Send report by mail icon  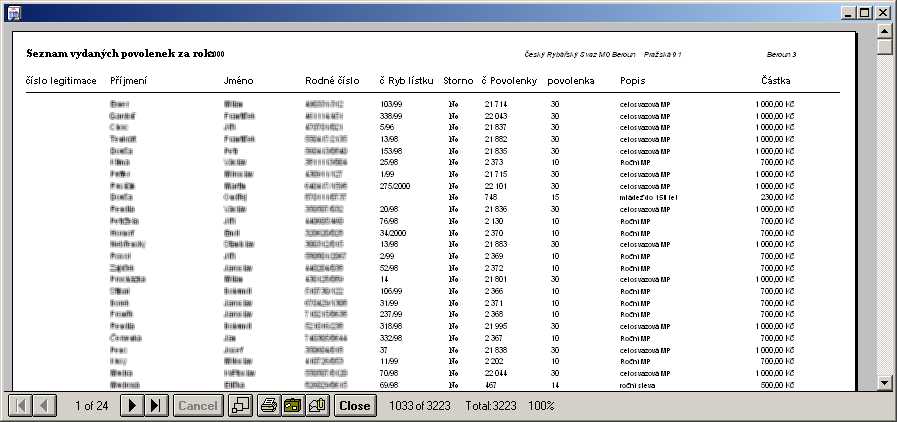[317, 405]
